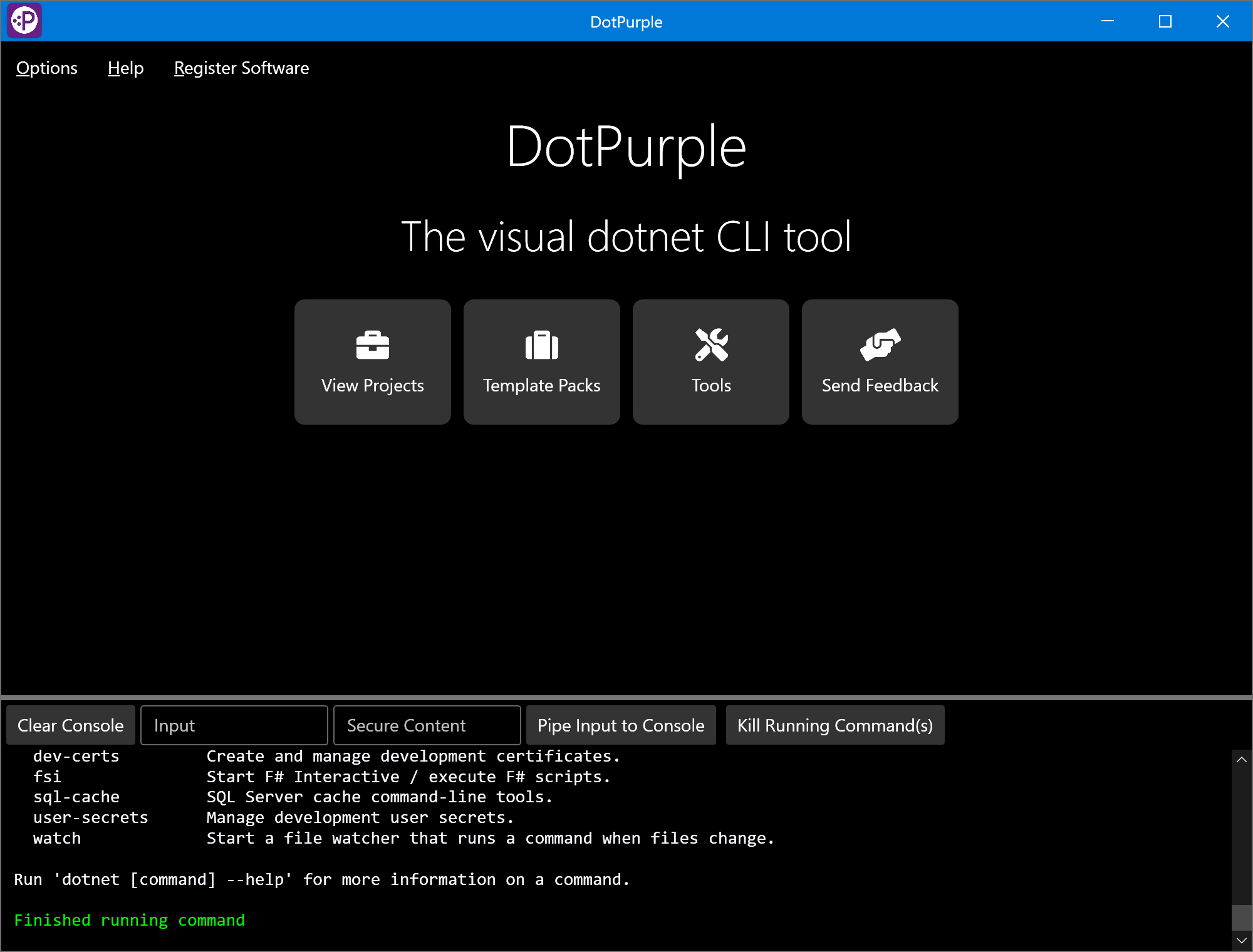This screenshot has height=952, width=1253.
Task: Maximize the DotPurple window
Action: point(1165,21)
